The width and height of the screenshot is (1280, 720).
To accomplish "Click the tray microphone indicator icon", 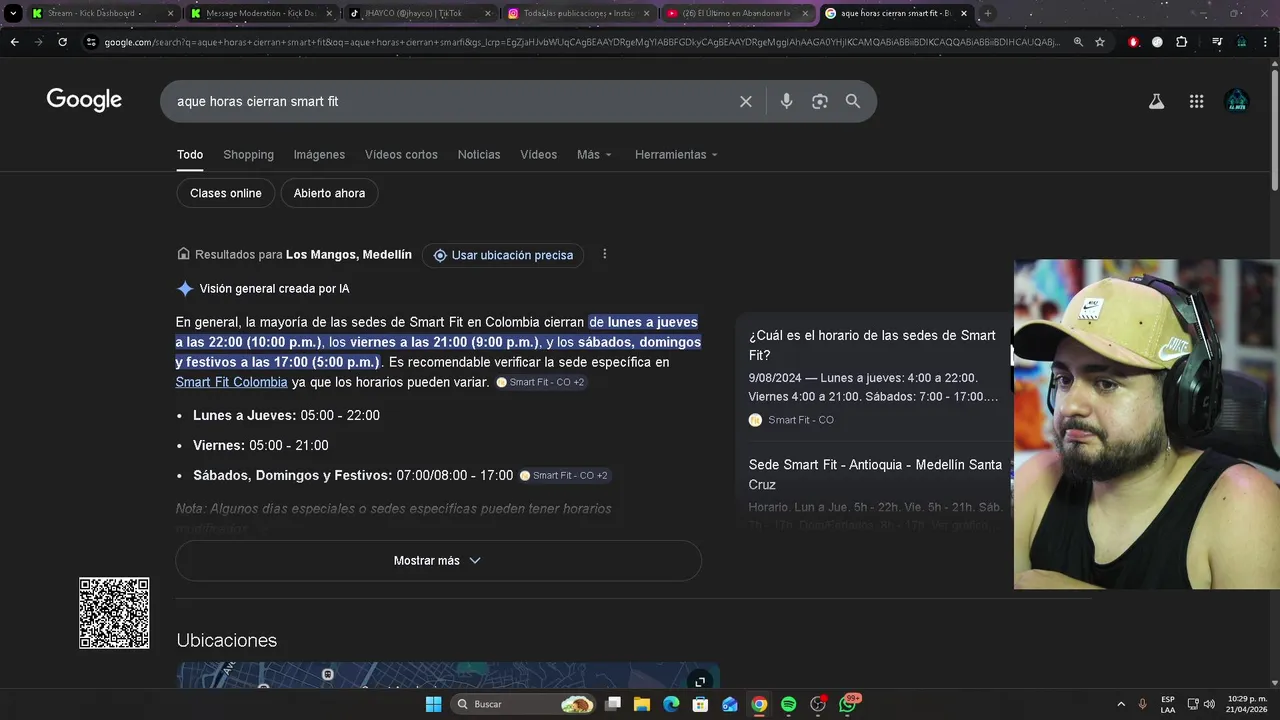I will 1142,704.
